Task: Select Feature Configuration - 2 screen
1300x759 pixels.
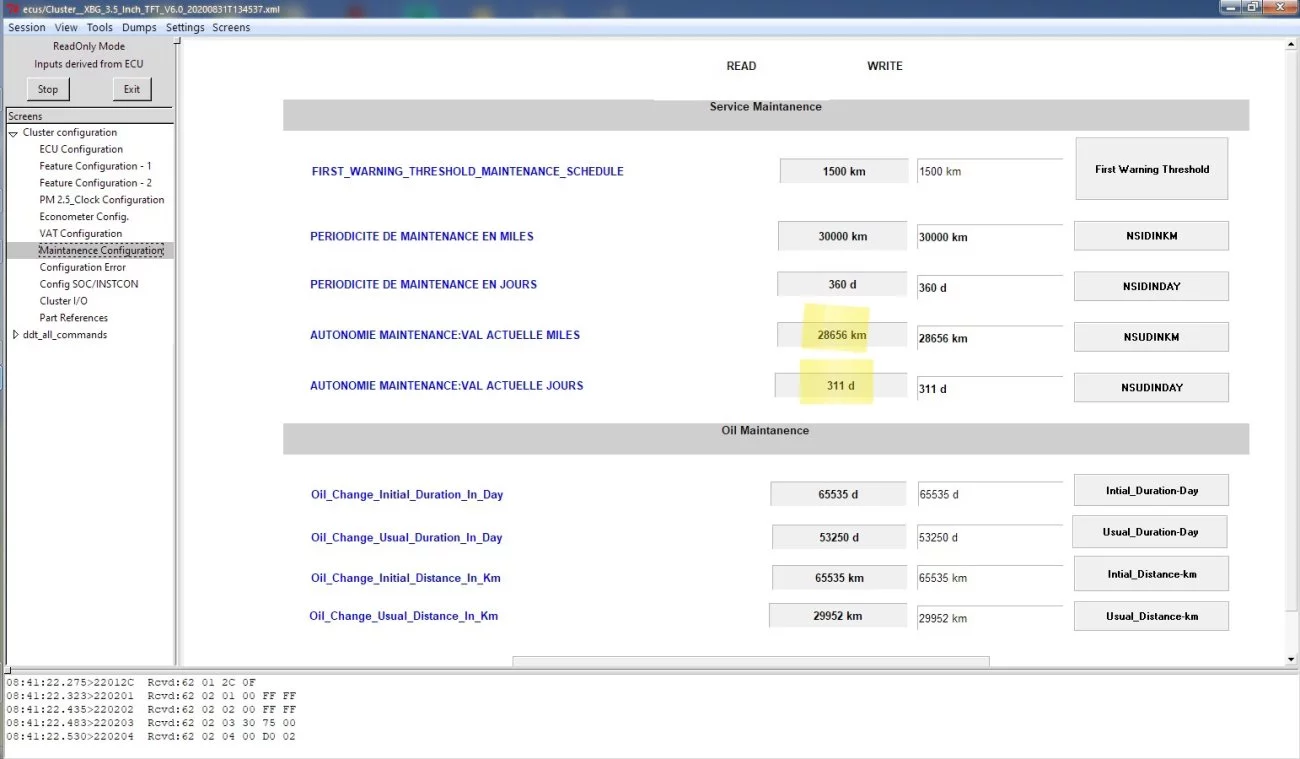Action: click(95, 183)
